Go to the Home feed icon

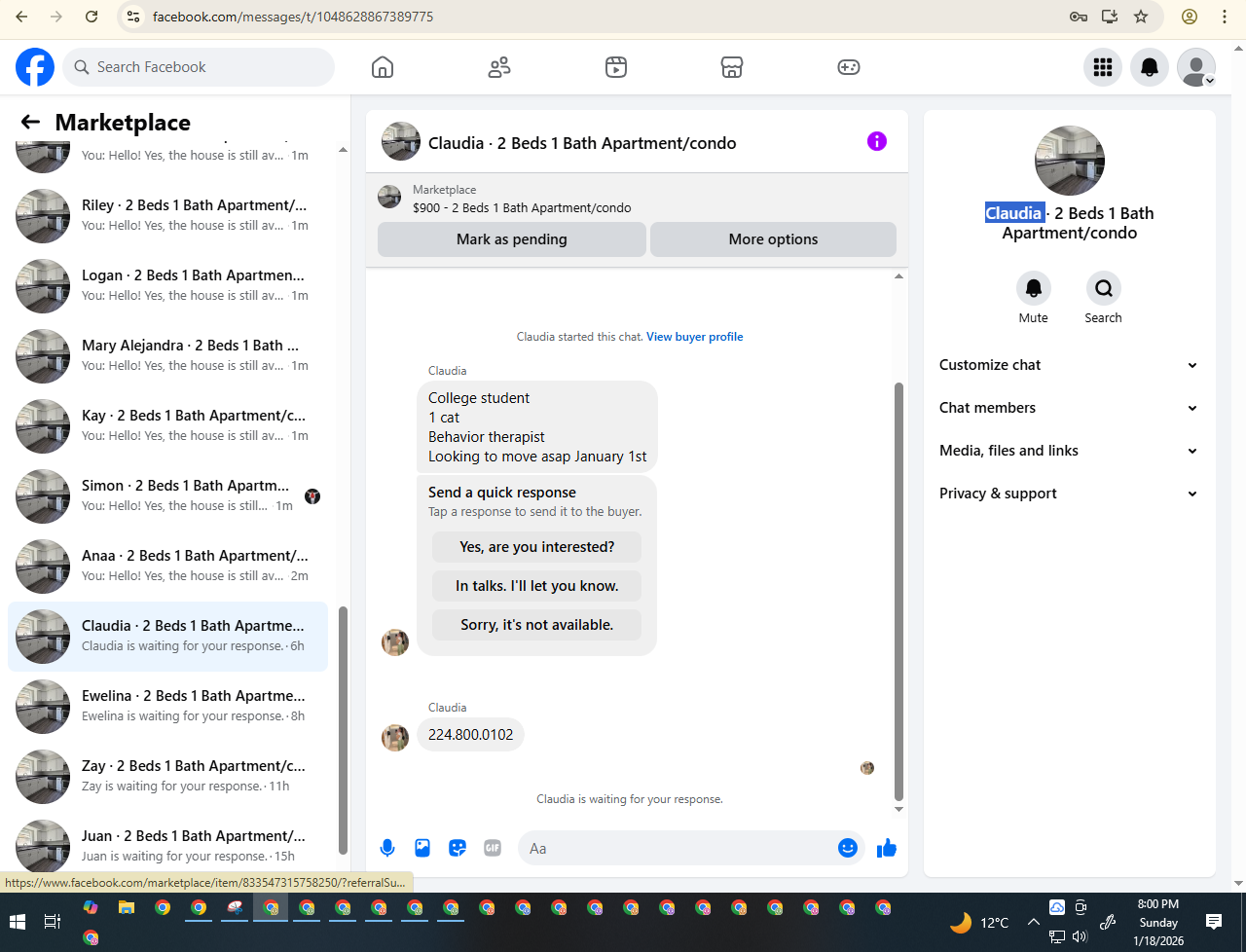point(383,67)
